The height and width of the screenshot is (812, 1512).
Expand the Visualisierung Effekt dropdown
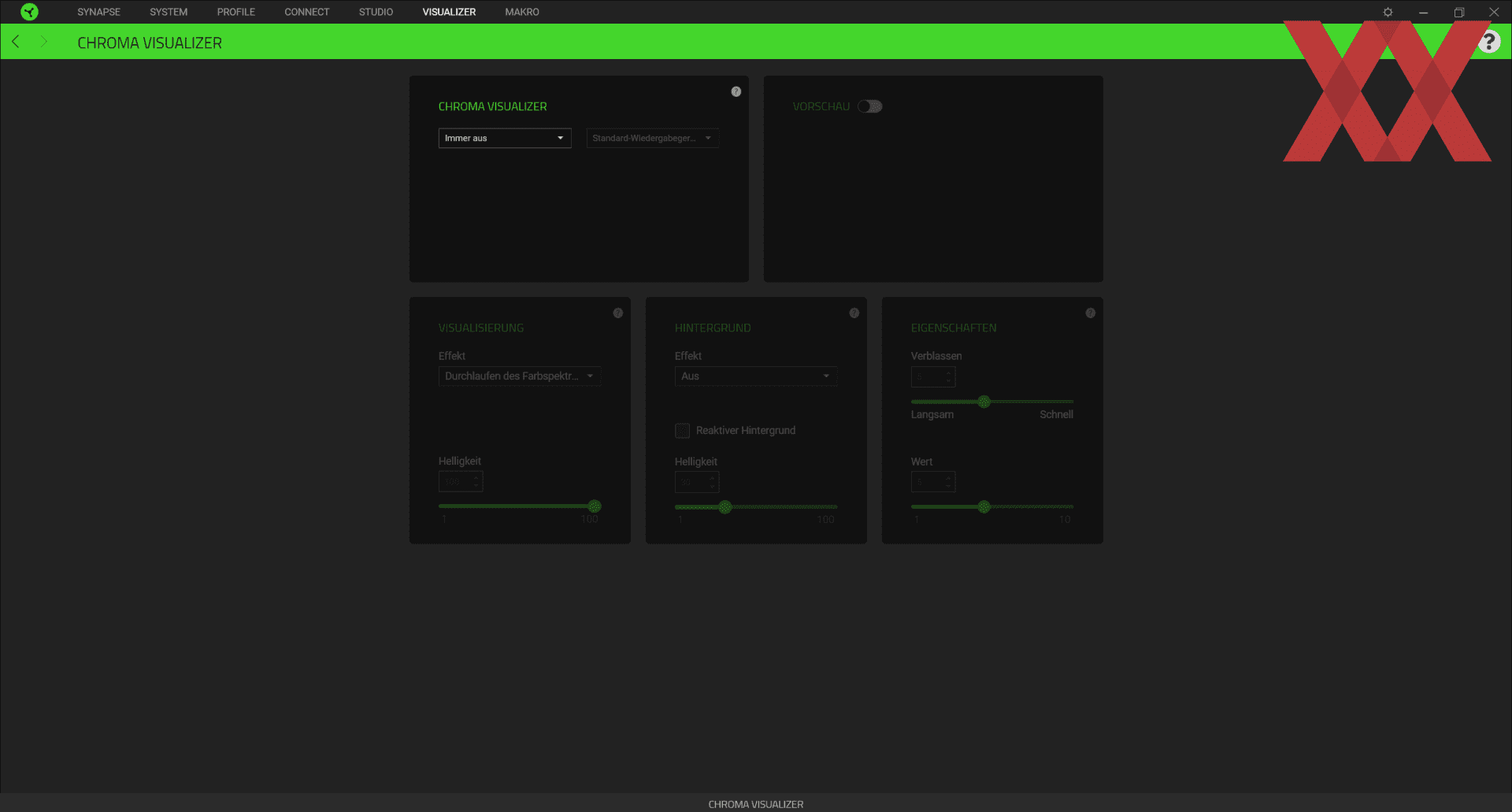[x=520, y=376]
